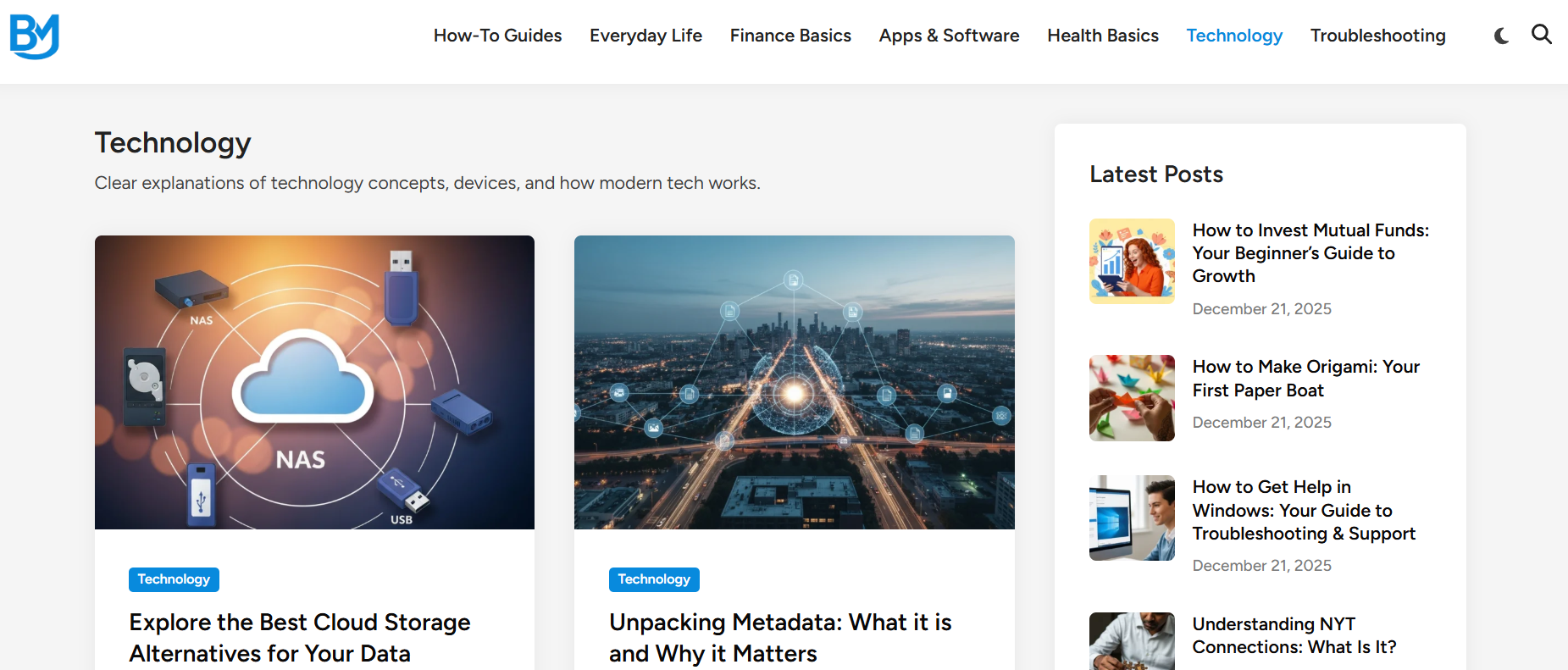This screenshot has height=670, width=1568.
Task: Open the mutual funds post thumbnail
Action: click(1132, 261)
